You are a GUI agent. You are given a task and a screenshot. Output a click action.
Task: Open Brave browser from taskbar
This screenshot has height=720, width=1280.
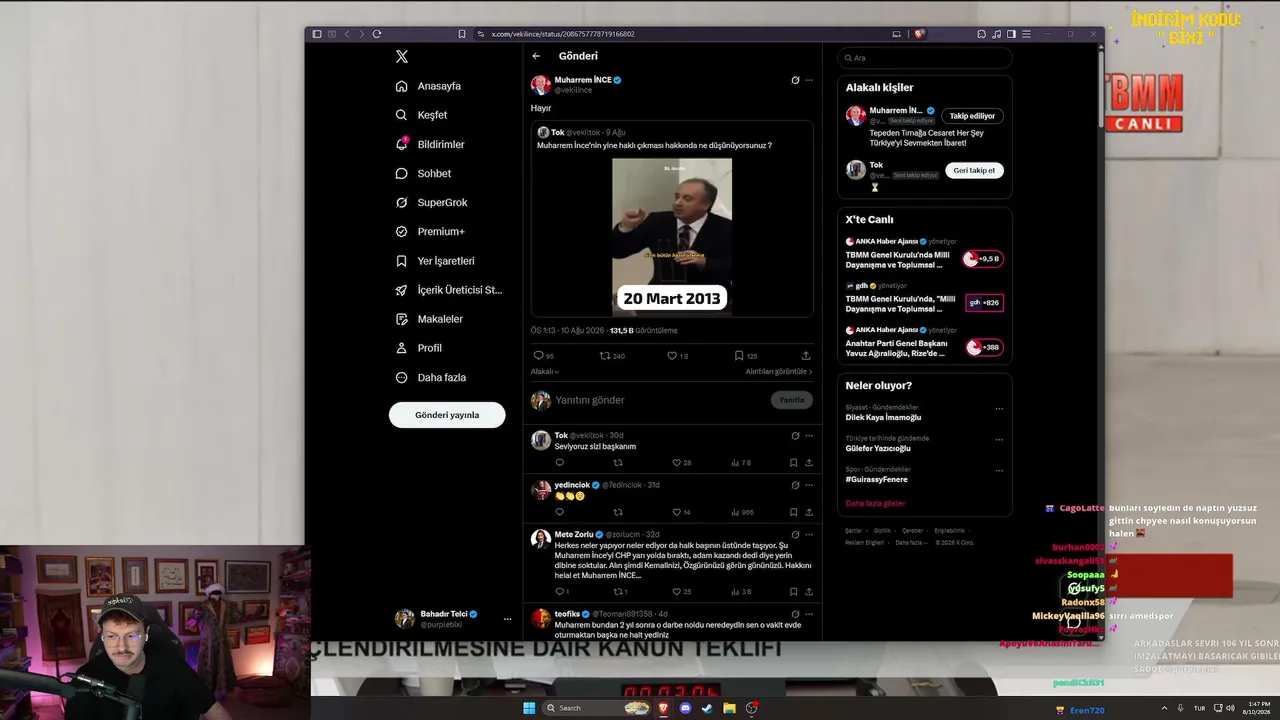(663, 708)
